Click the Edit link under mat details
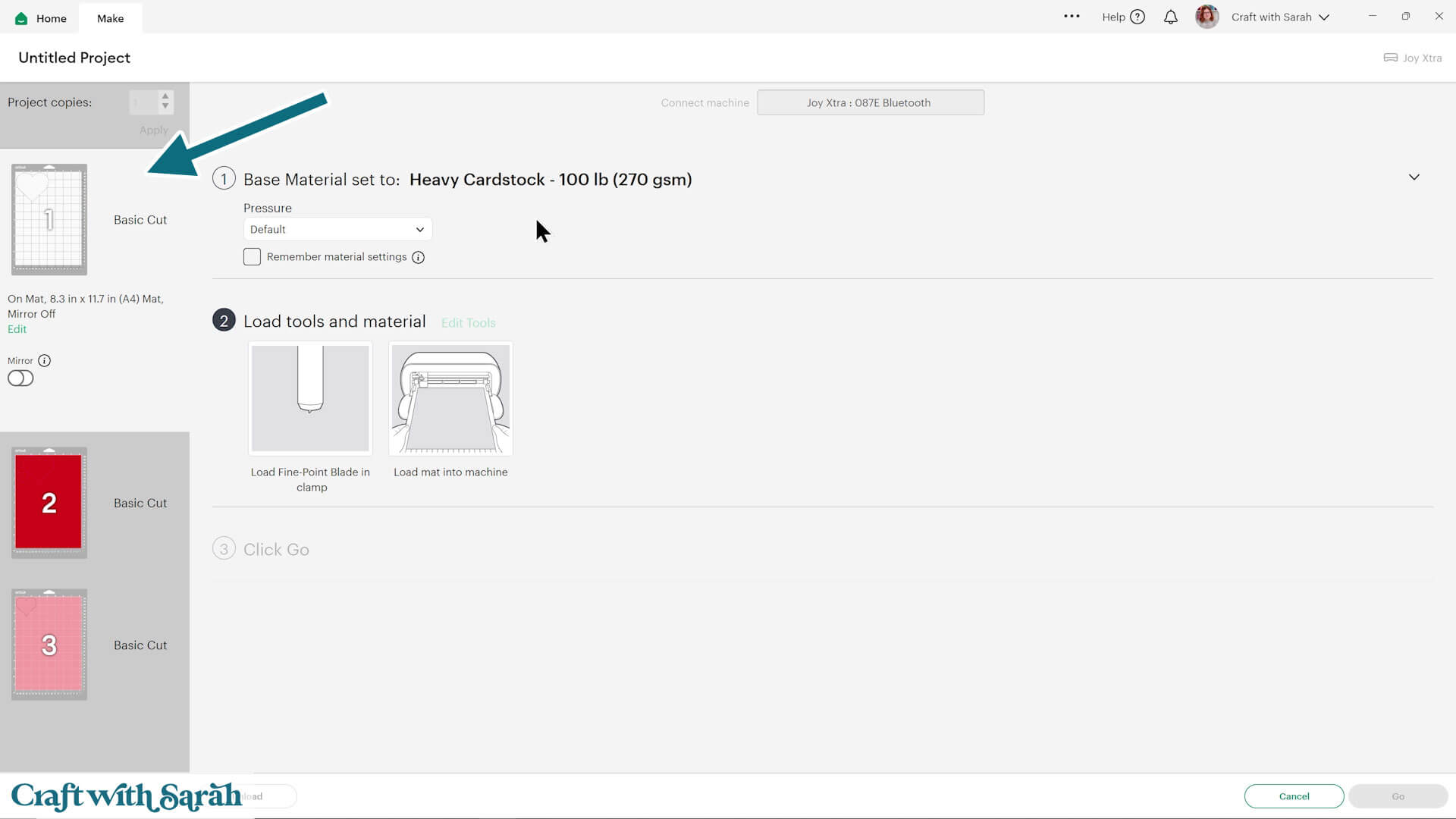 click(x=17, y=329)
